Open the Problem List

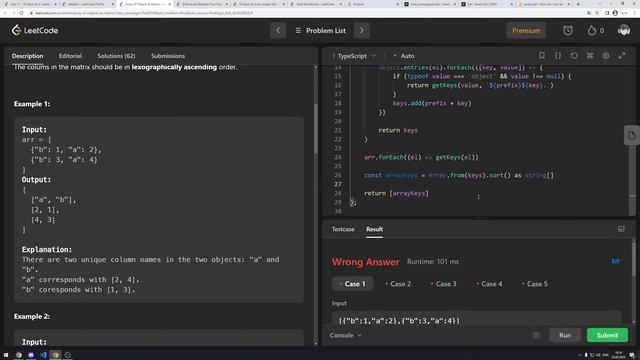[320, 31]
